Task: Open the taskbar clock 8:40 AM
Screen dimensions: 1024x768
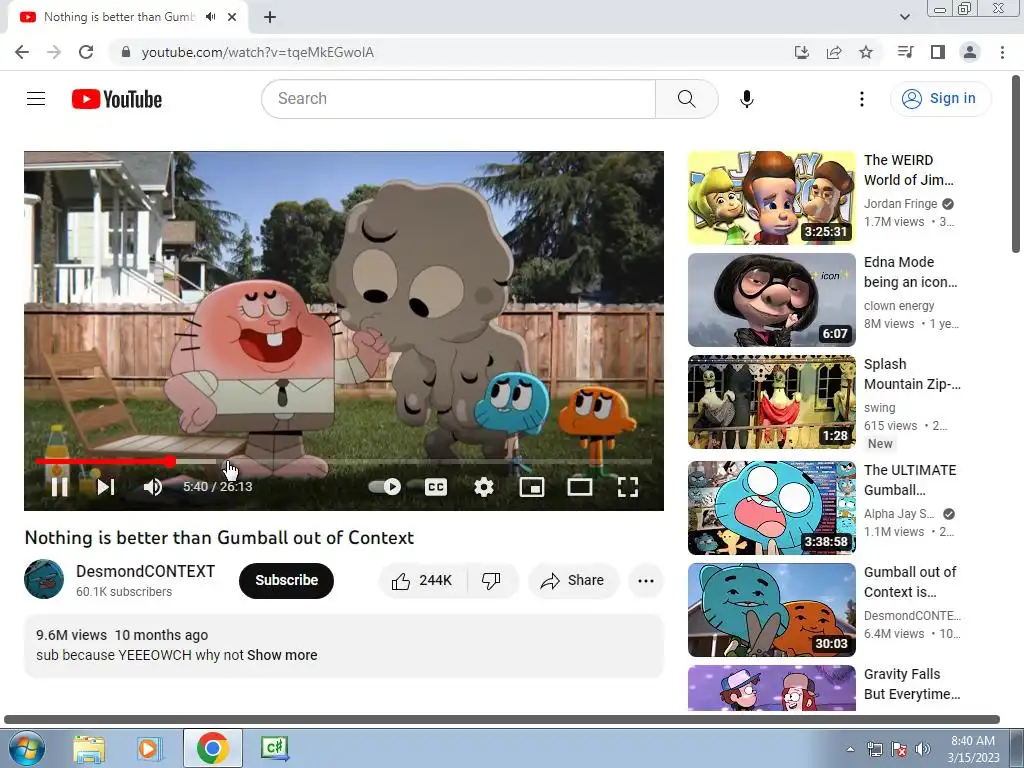Action: pyautogui.click(x=973, y=749)
